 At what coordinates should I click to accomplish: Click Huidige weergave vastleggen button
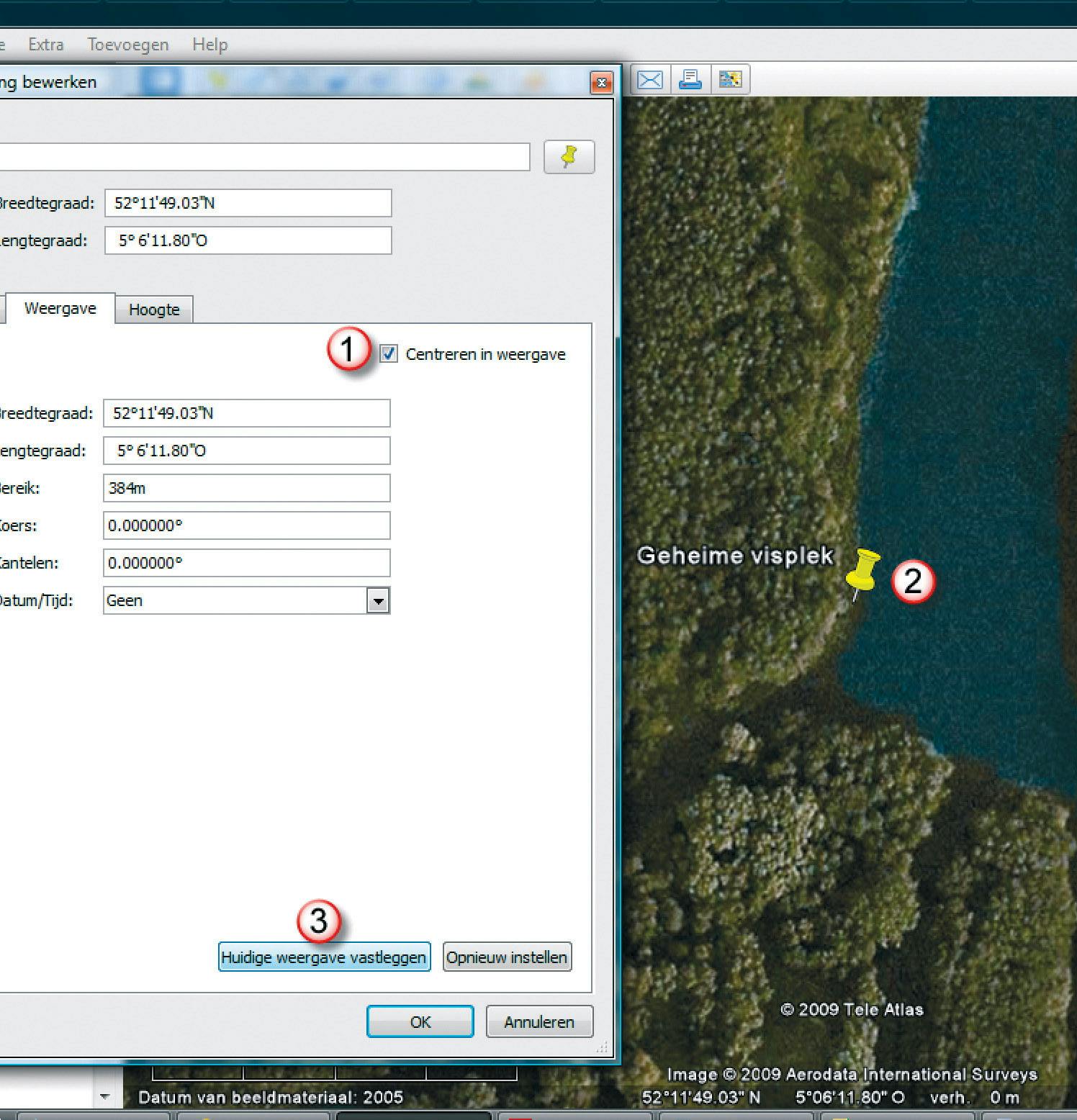point(324,957)
